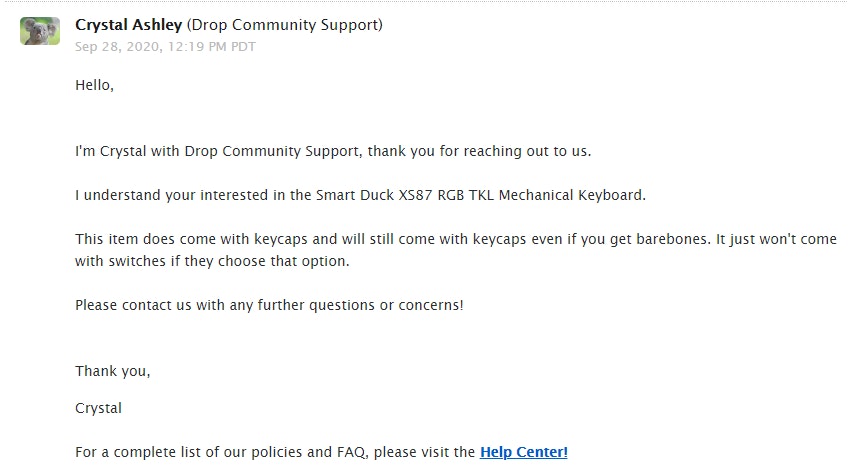Click "PDT" in the timestamp
The height and width of the screenshot is (465, 856).
coord(243,46)
